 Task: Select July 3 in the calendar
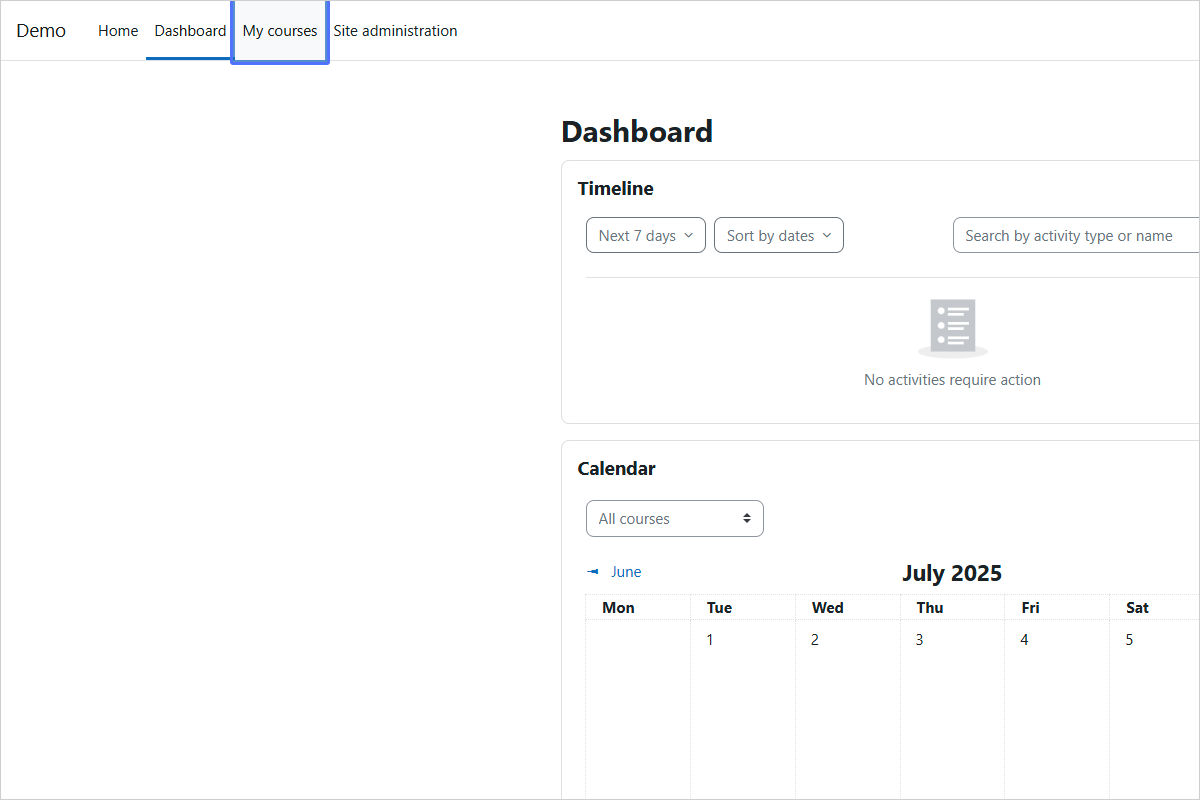pyautogui.click(x=920, y=640)
